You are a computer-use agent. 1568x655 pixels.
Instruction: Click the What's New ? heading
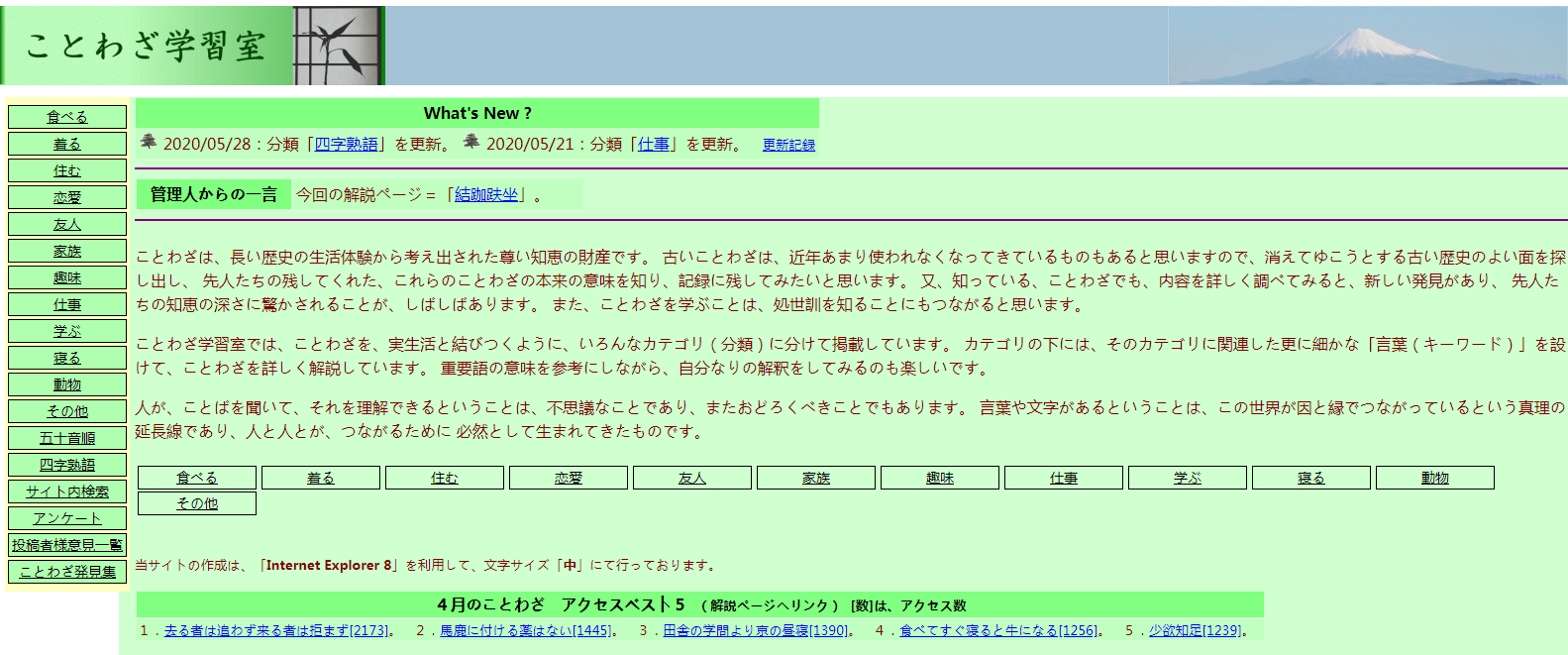coord(477,113)
